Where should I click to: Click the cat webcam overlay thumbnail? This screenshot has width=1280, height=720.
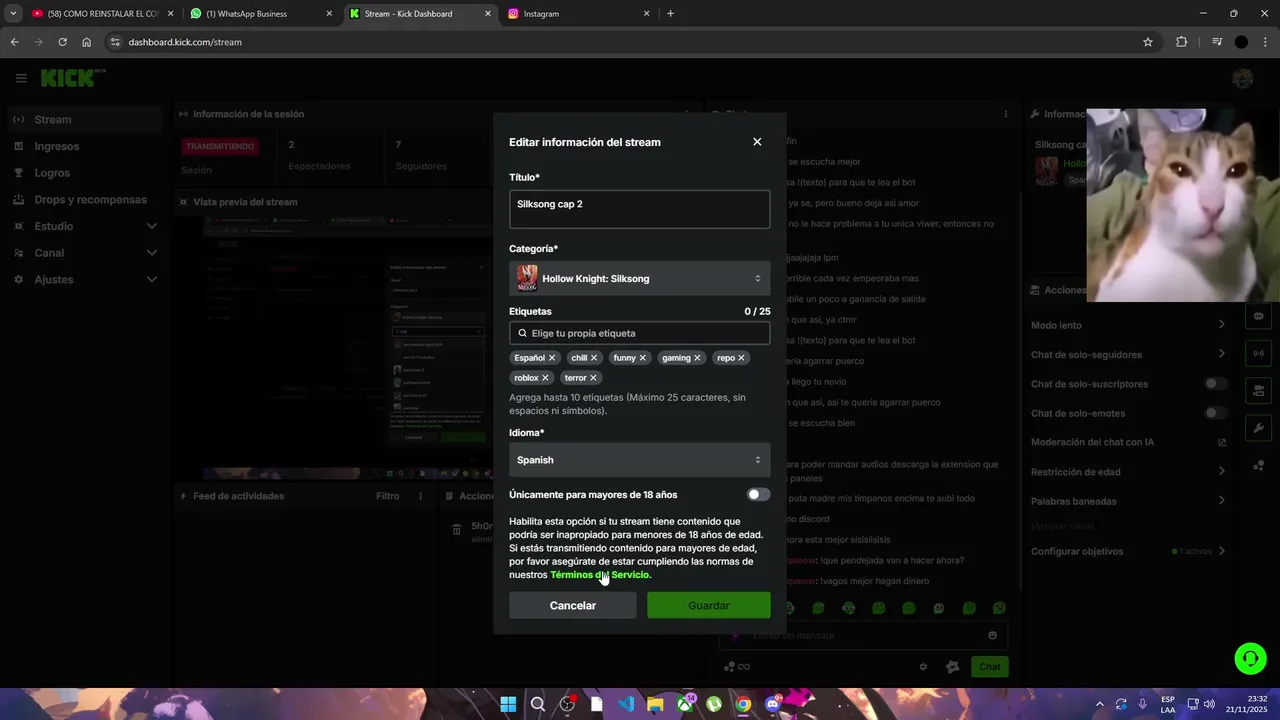pos(1183,205)
